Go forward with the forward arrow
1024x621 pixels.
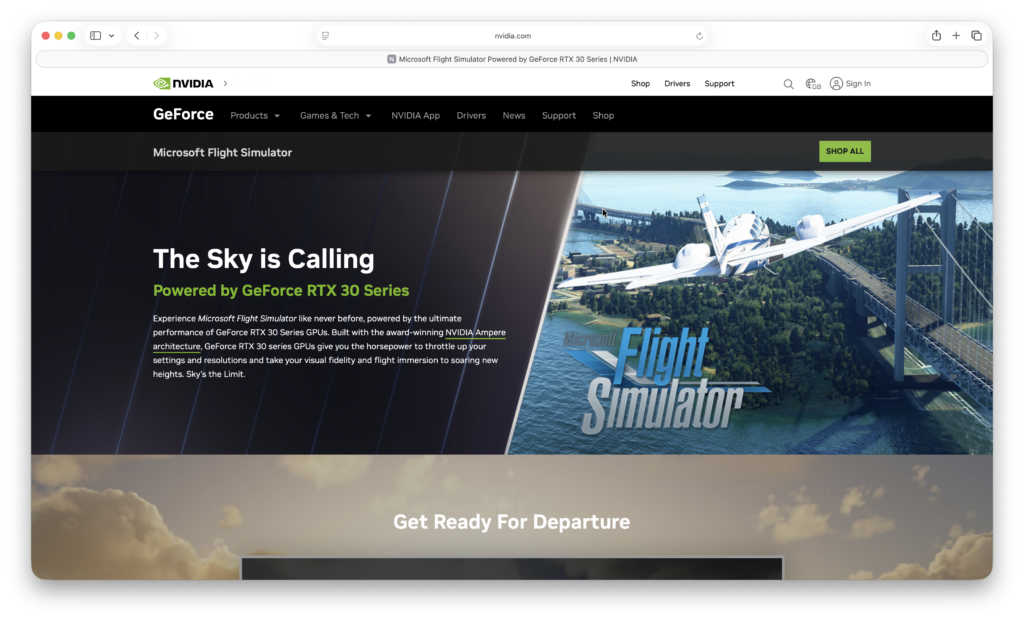[x=157, y=36]
